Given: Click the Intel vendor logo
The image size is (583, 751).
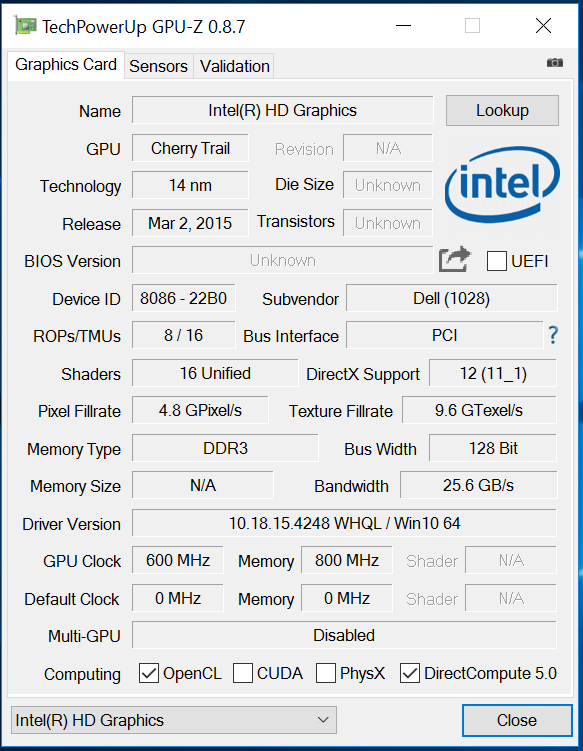Looking at the screenshot, I should (x=502, y=184).
